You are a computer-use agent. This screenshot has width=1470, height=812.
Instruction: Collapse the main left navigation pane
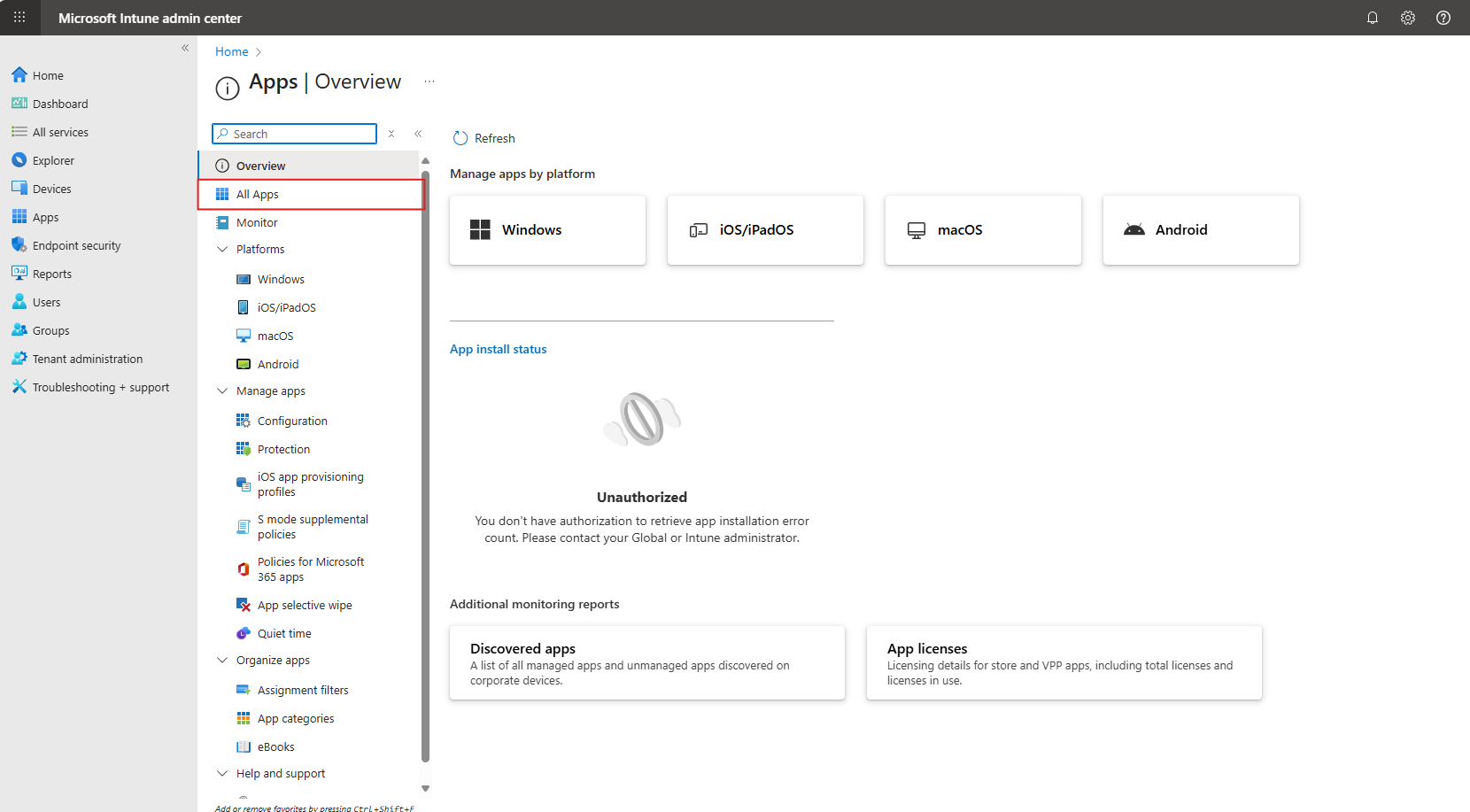tap(185, 48)
